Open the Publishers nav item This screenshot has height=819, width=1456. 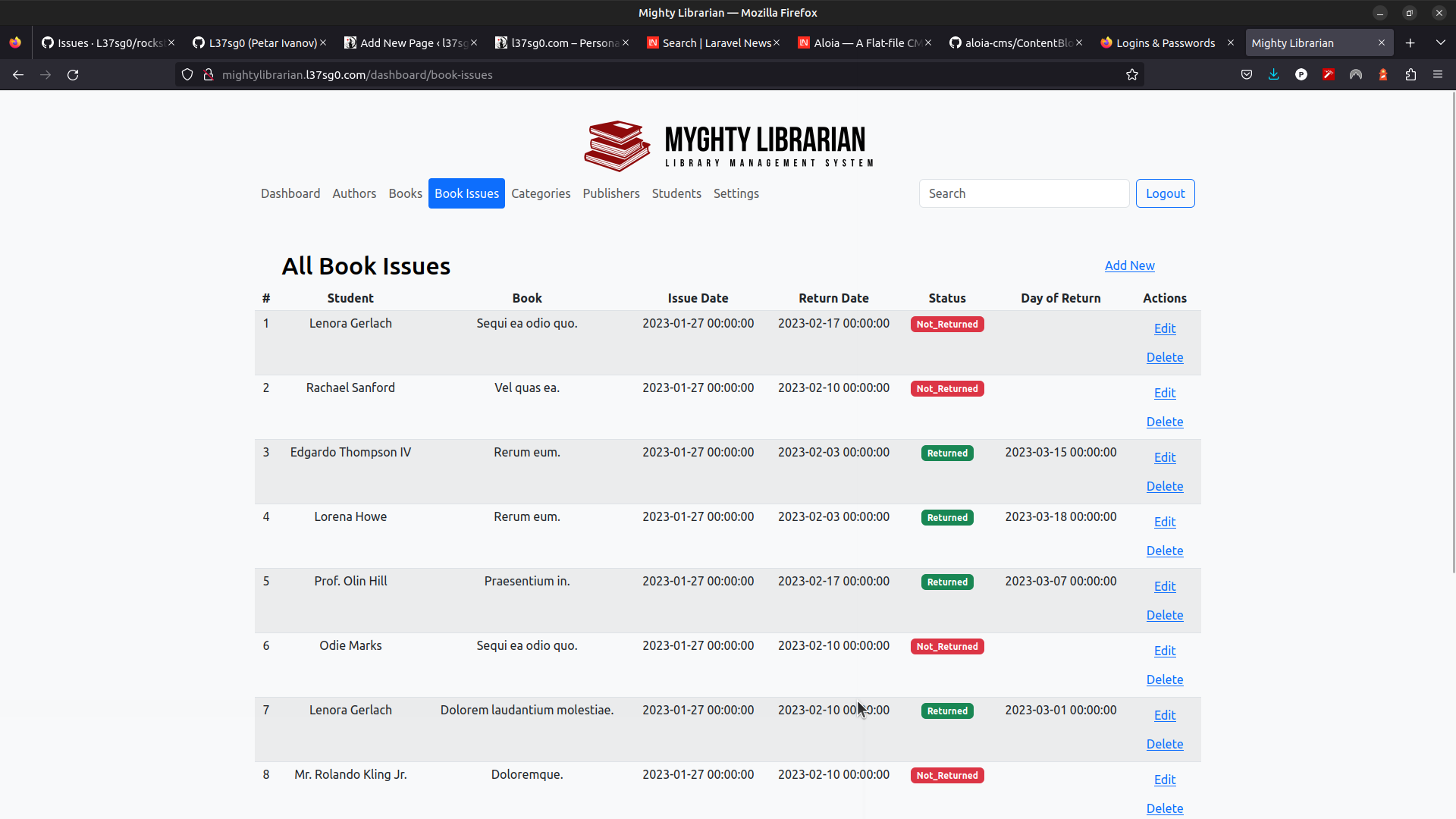[x=611, y=193]
